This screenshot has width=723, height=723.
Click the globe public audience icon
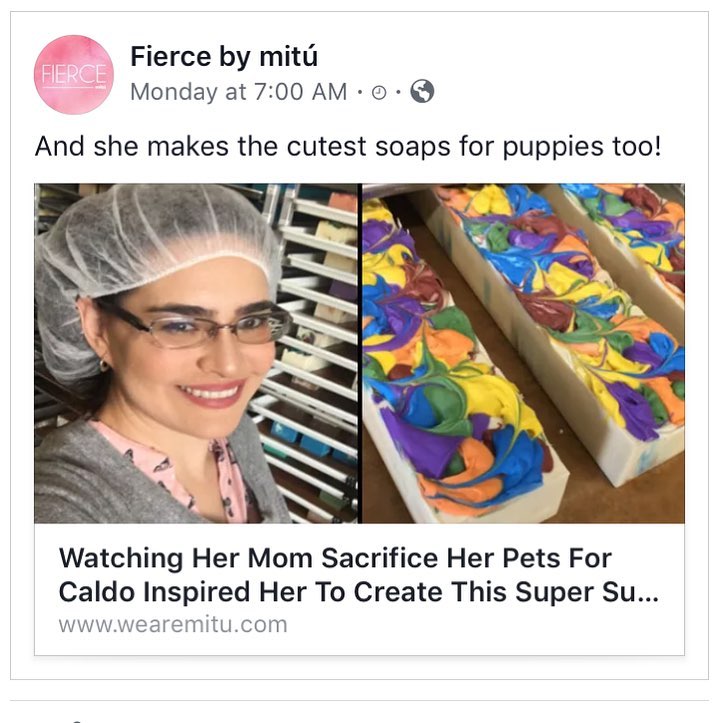pos(422,92)
